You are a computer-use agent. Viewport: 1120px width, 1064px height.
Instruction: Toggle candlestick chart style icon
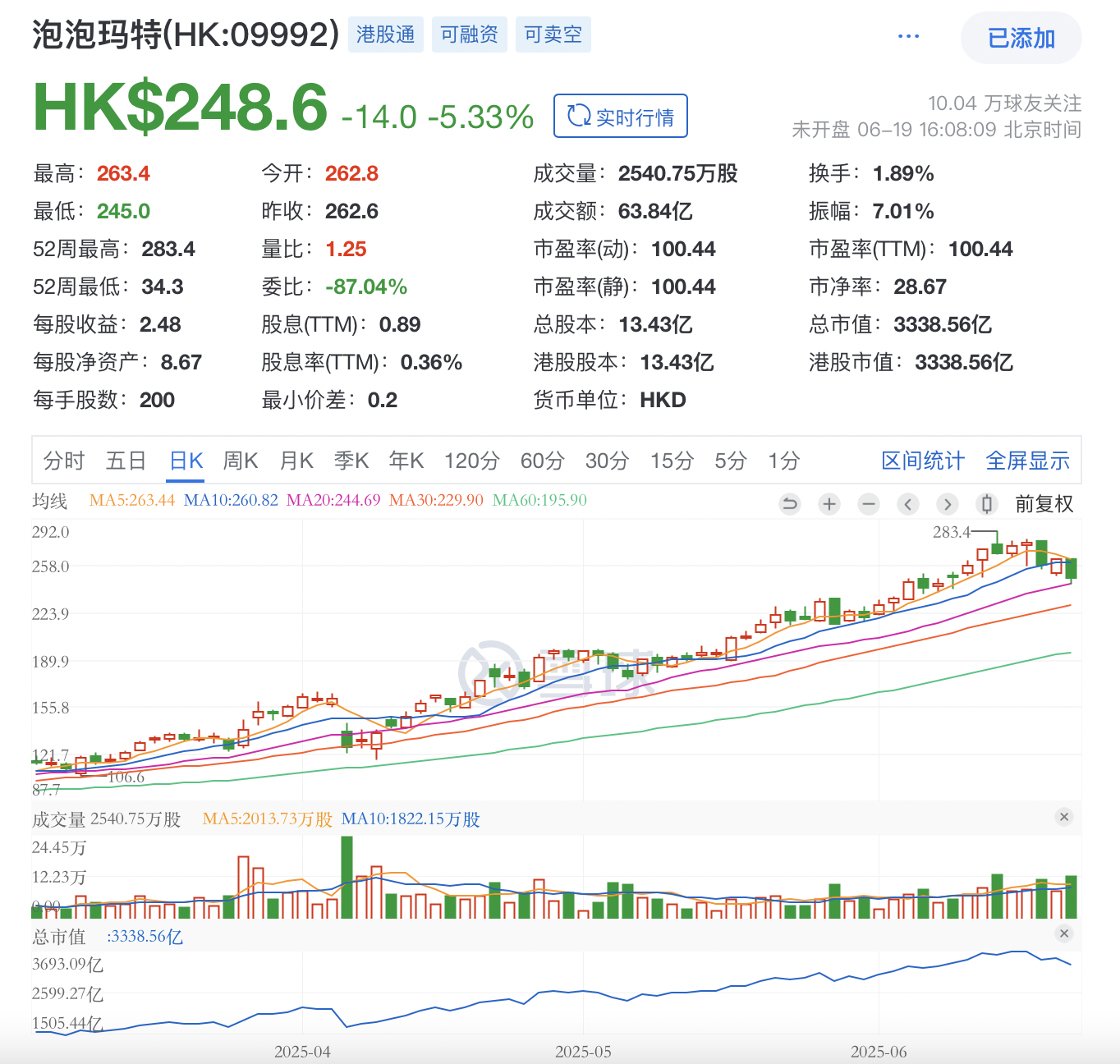point(987,504)
